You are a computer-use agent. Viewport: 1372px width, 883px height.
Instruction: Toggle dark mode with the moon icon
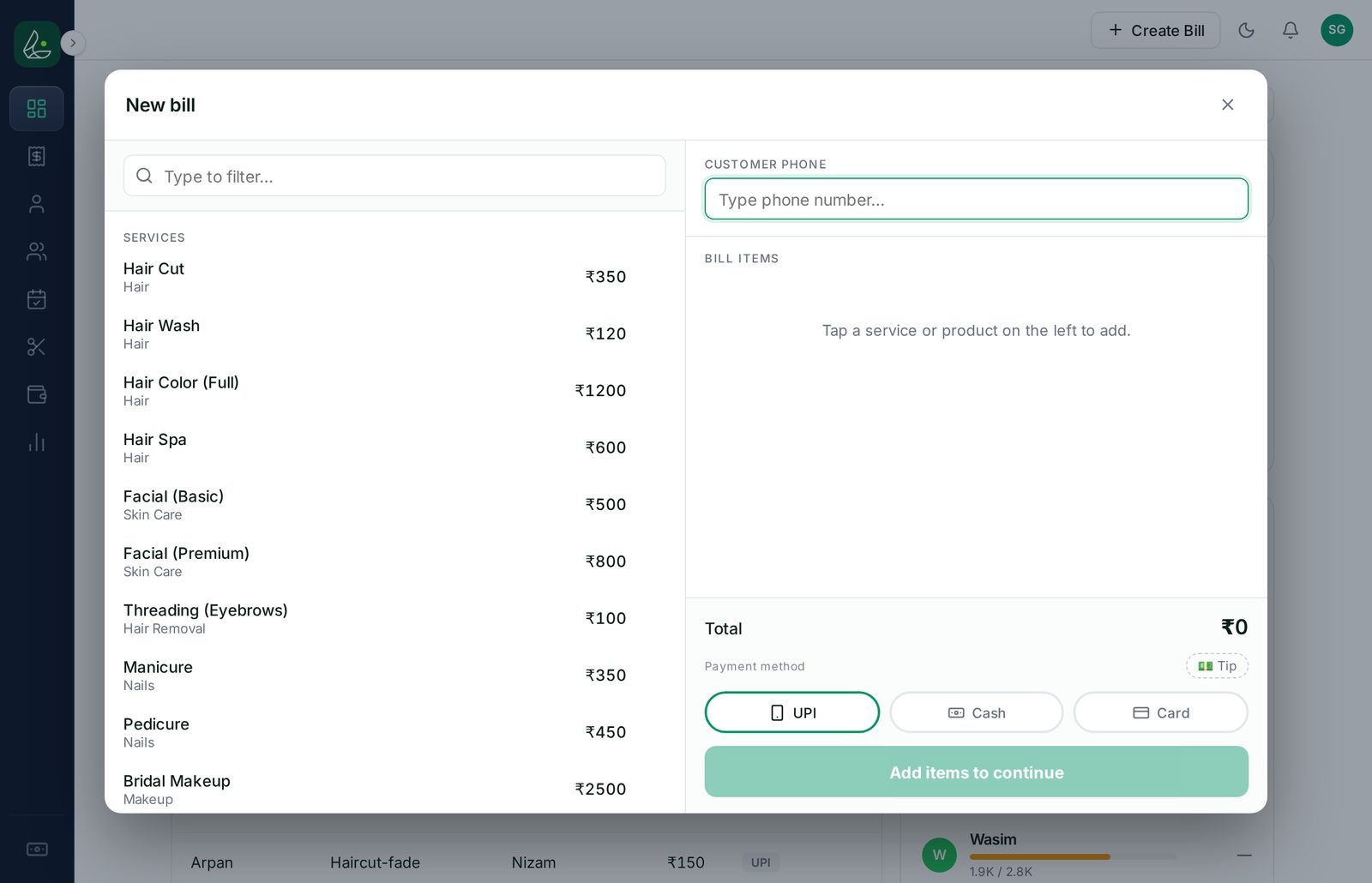(x=1247, y=30)
